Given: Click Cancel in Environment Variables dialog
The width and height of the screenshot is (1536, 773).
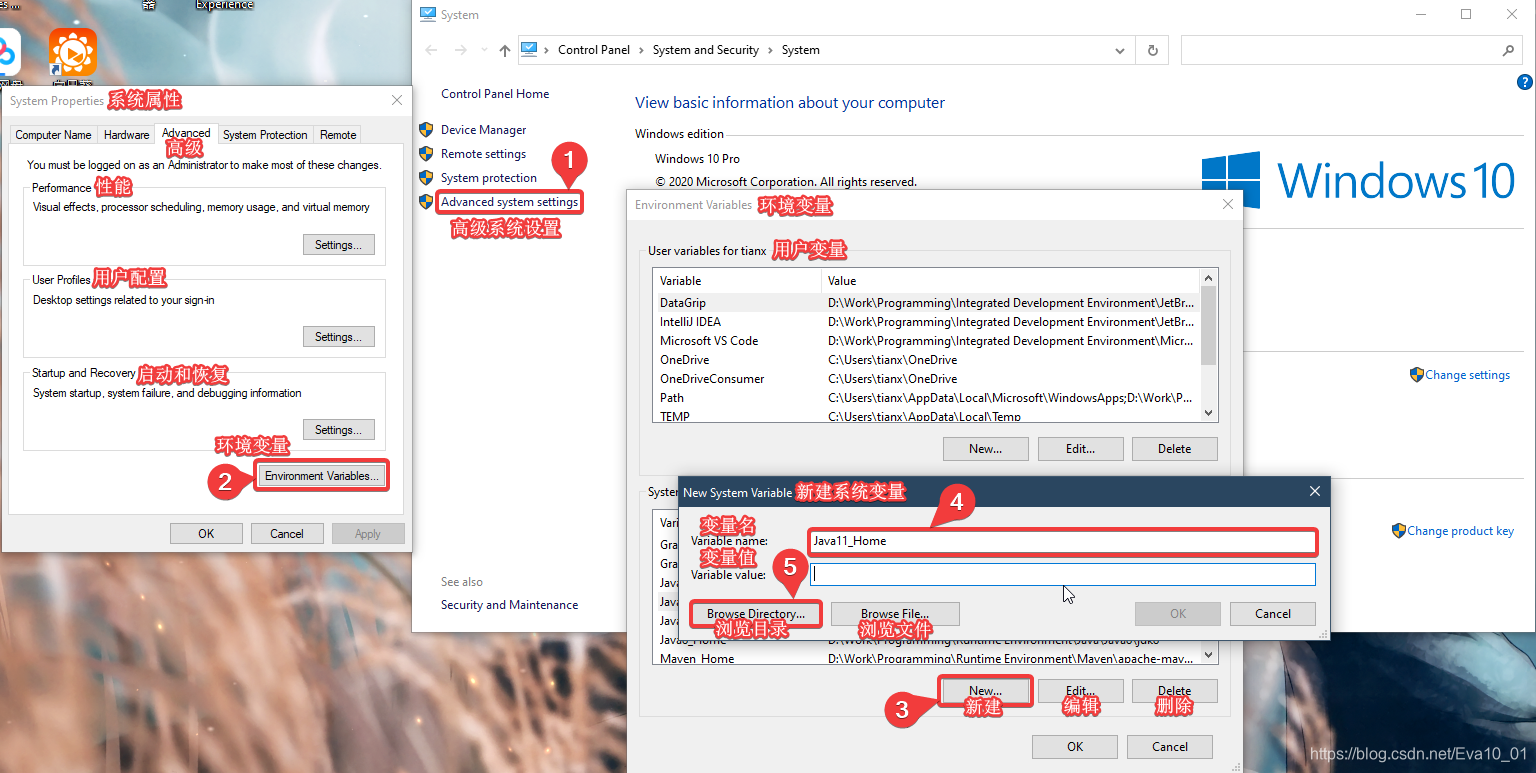Looking at the screenshot, I should (x=1170, y=747).
